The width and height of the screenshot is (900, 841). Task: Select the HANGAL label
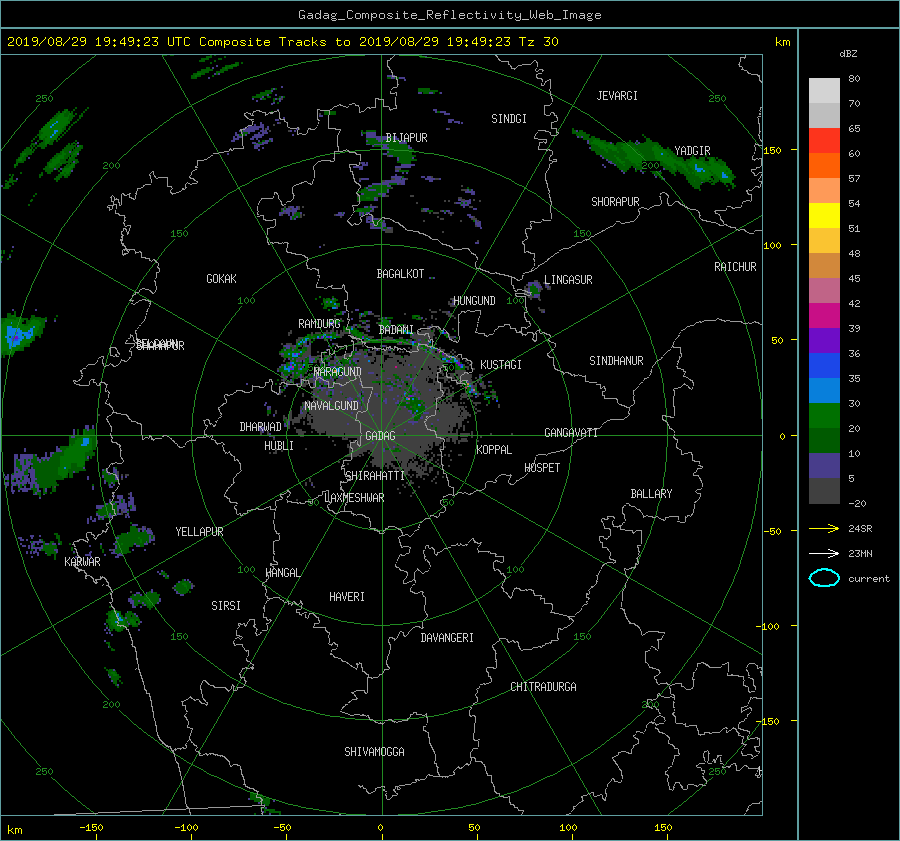coord(282,573)
